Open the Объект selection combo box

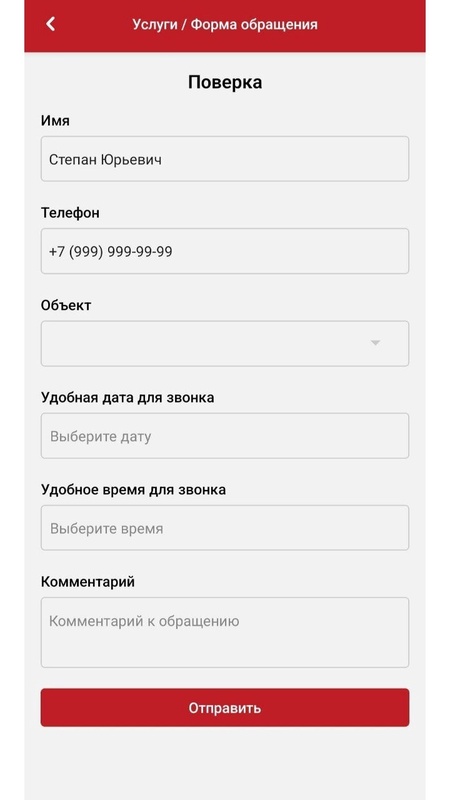point(225,343)
